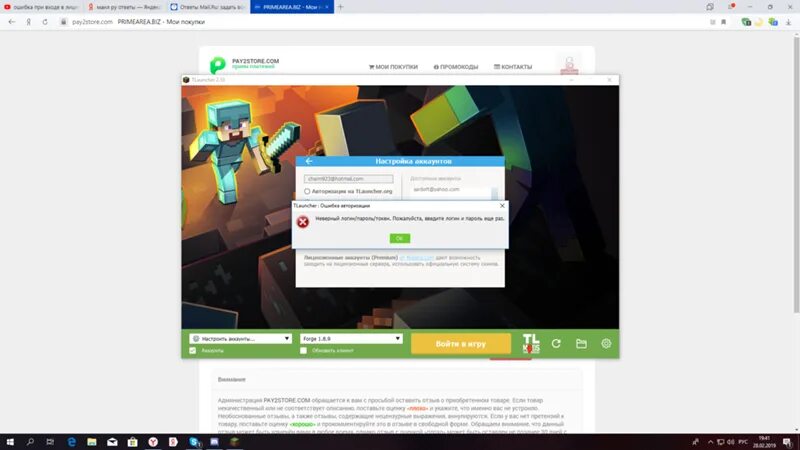Open Microsoft Edge from the taskbar

point(71,442)
